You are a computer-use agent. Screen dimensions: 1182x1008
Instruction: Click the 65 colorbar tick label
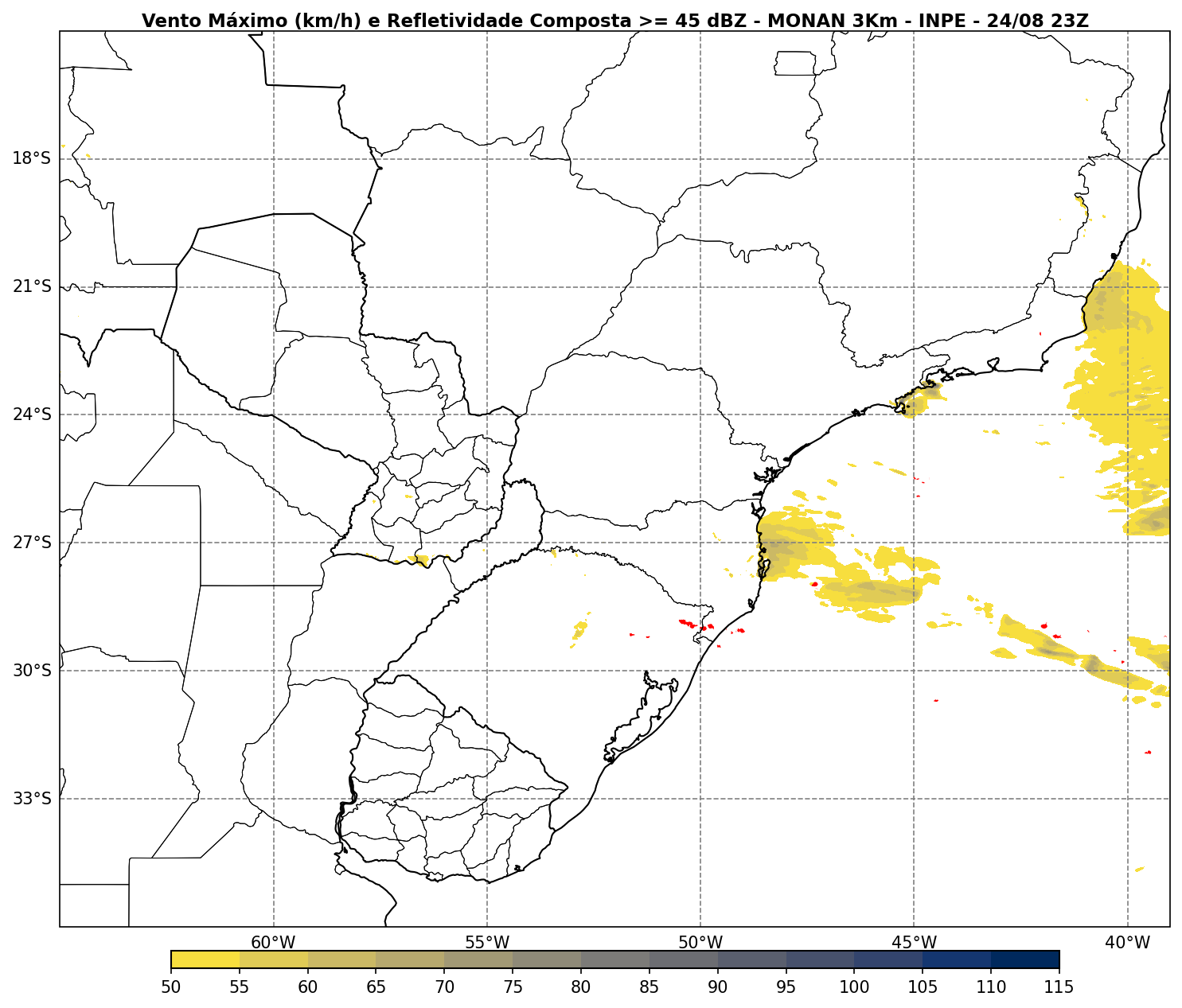pos(376,987)
